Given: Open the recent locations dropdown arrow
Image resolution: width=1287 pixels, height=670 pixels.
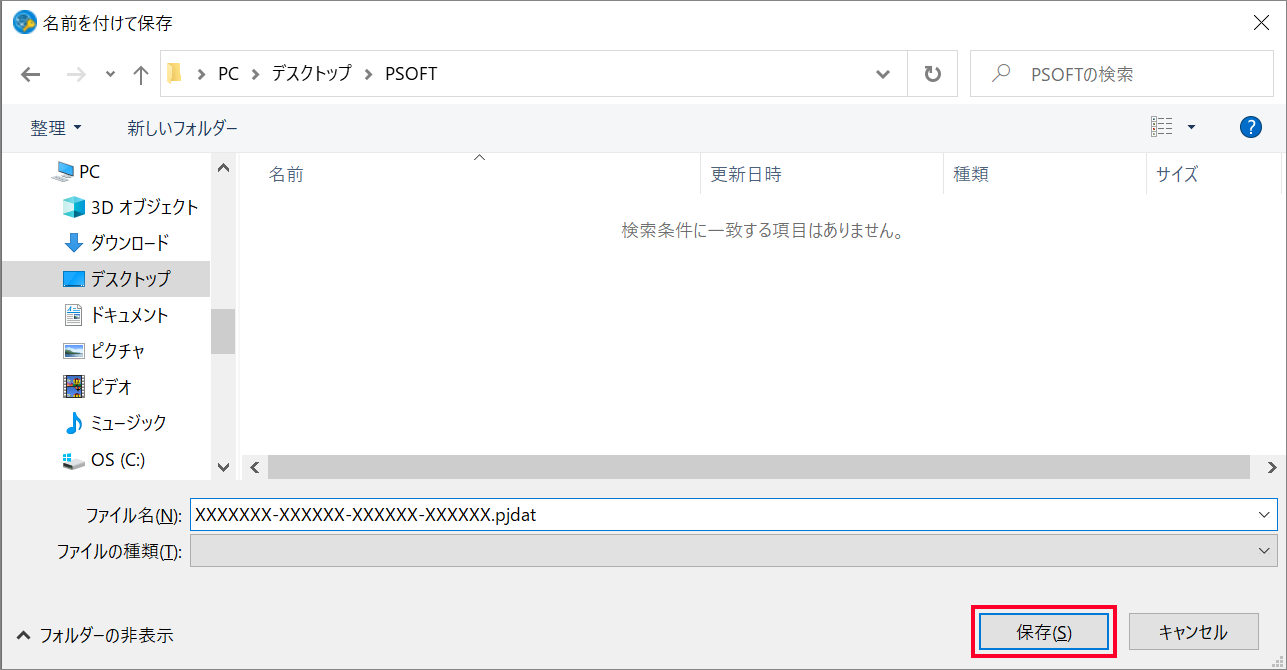Looking at the screenshot, I should (111, 75).
